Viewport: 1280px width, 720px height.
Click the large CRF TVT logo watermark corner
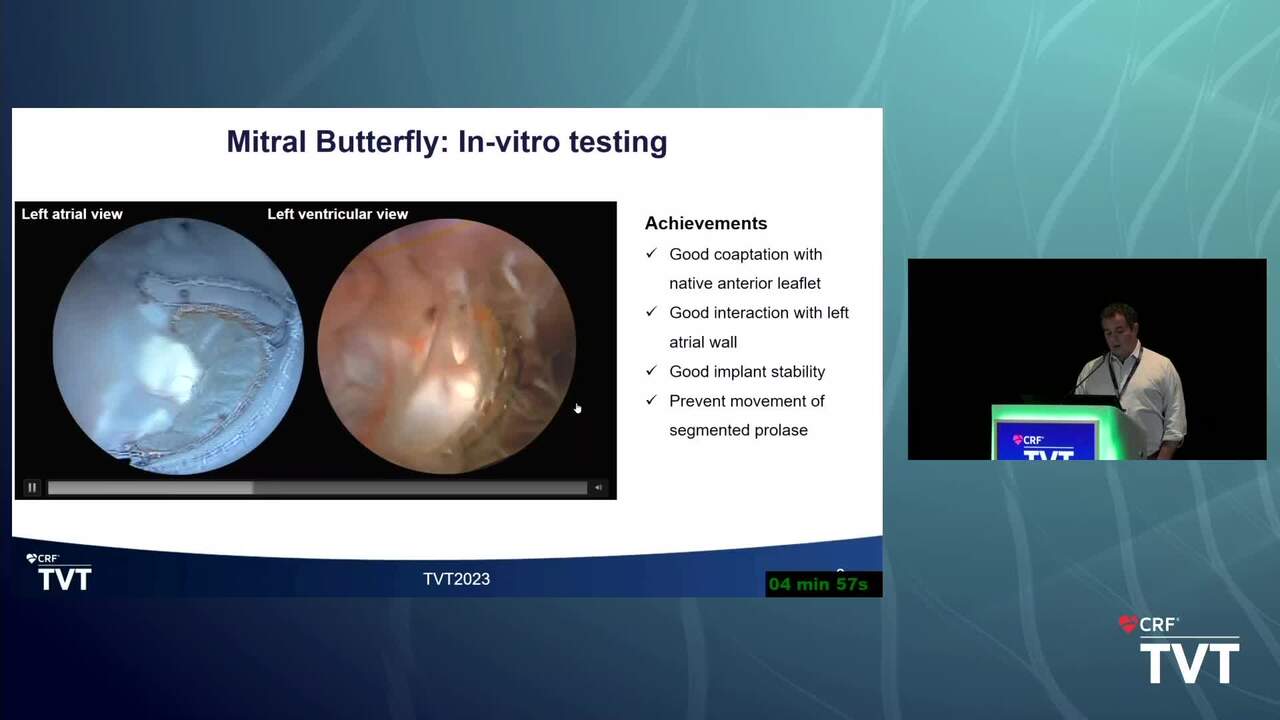click(1179, 650)
